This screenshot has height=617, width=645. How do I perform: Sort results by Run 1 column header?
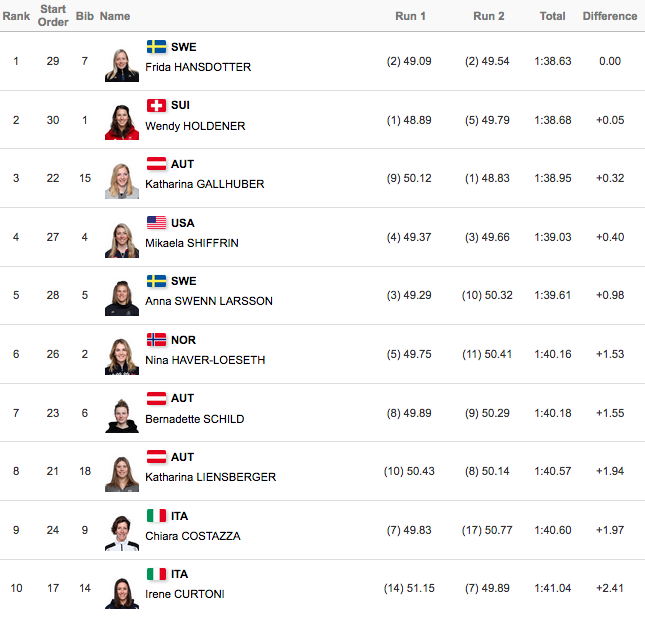(x=410, y=16)
